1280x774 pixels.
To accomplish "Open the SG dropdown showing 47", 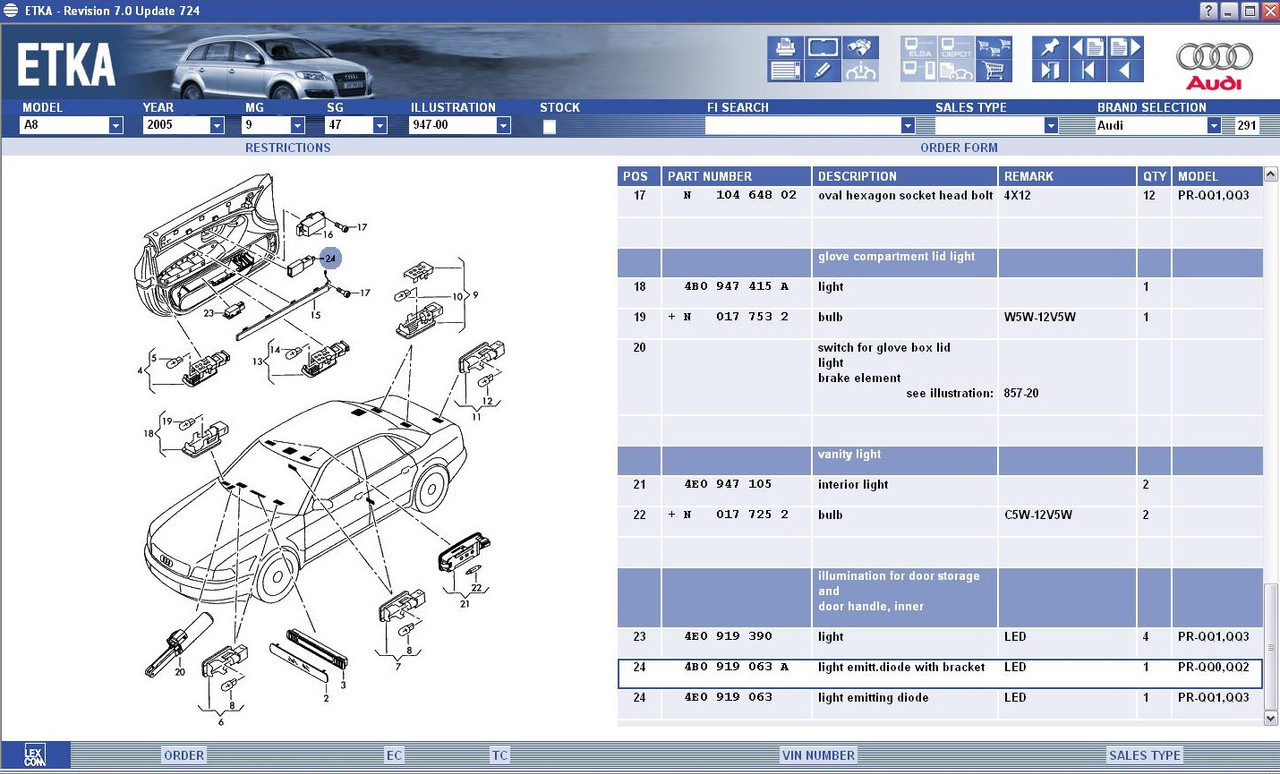I will pos(379,126).
